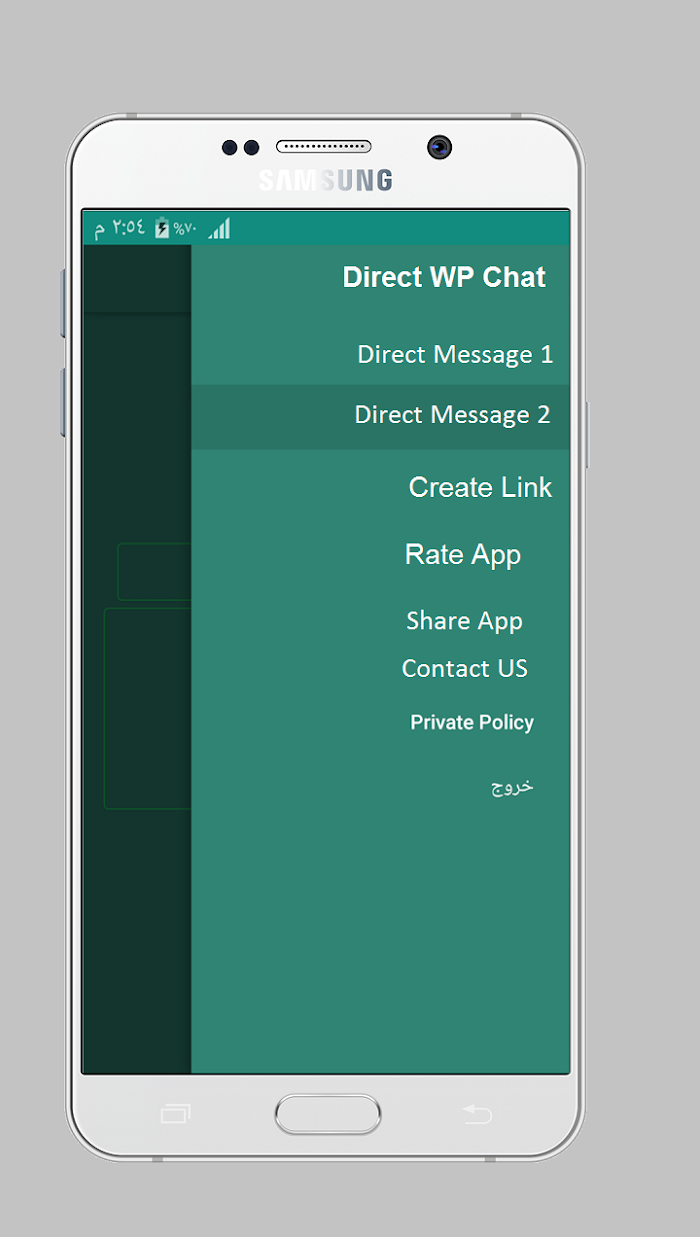Tap the Arabic exit option خروج
This screenshot has width=700, height=1237.
click(x=512, y=785)
